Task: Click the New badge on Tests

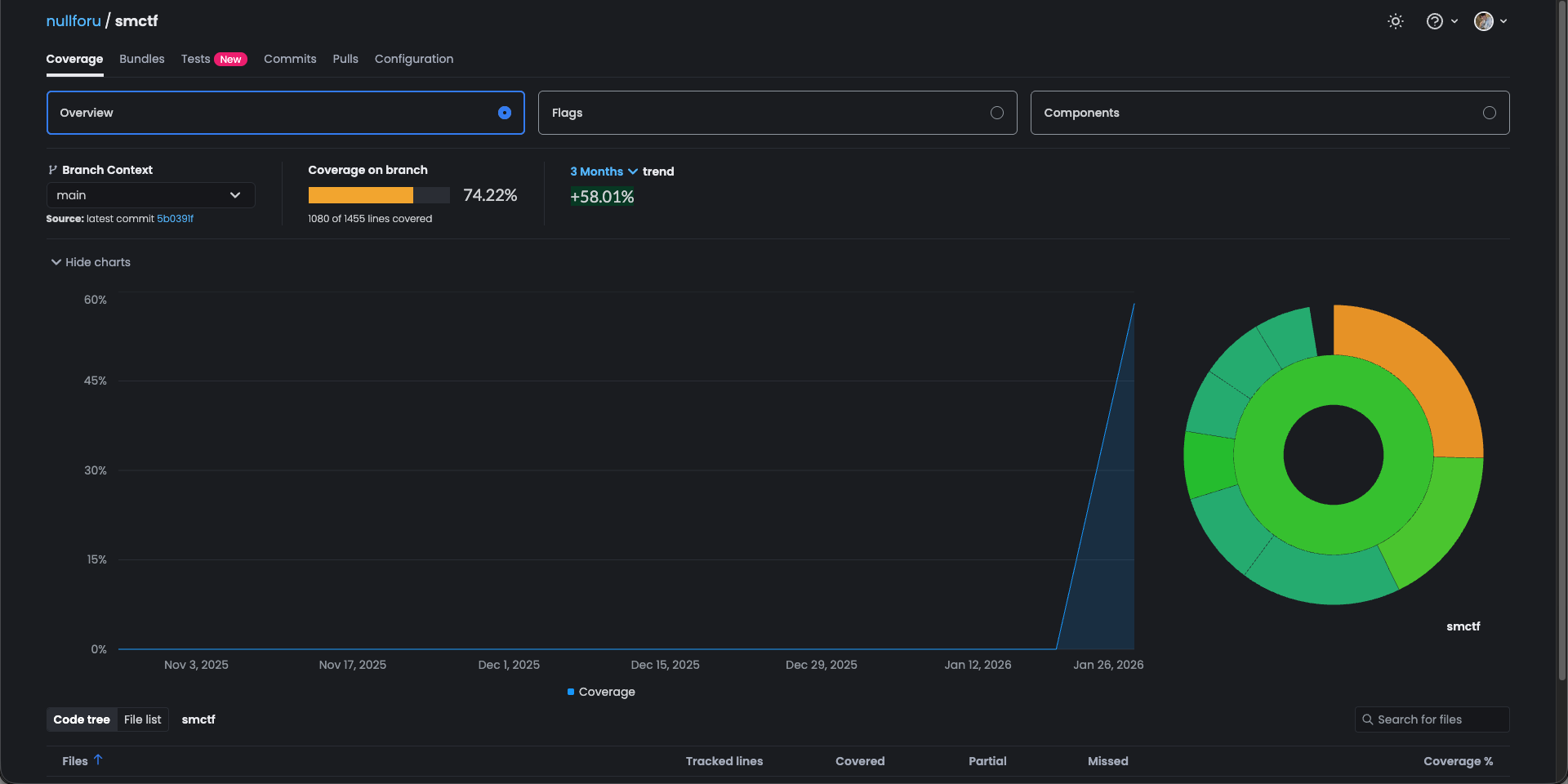Action: 230,60
